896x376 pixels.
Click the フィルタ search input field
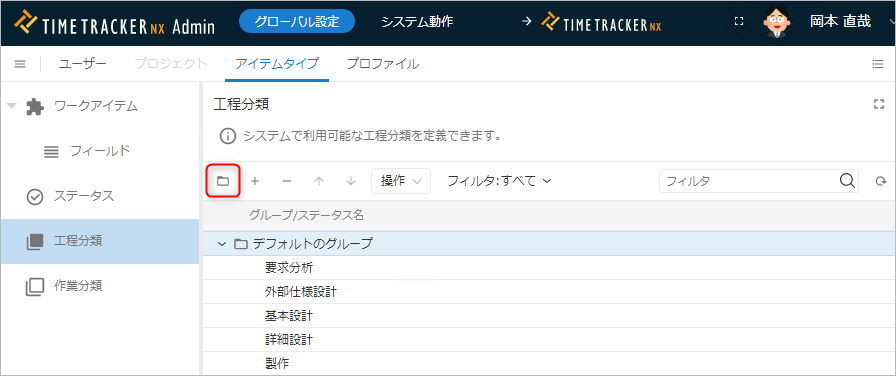(x=749, y=181)
